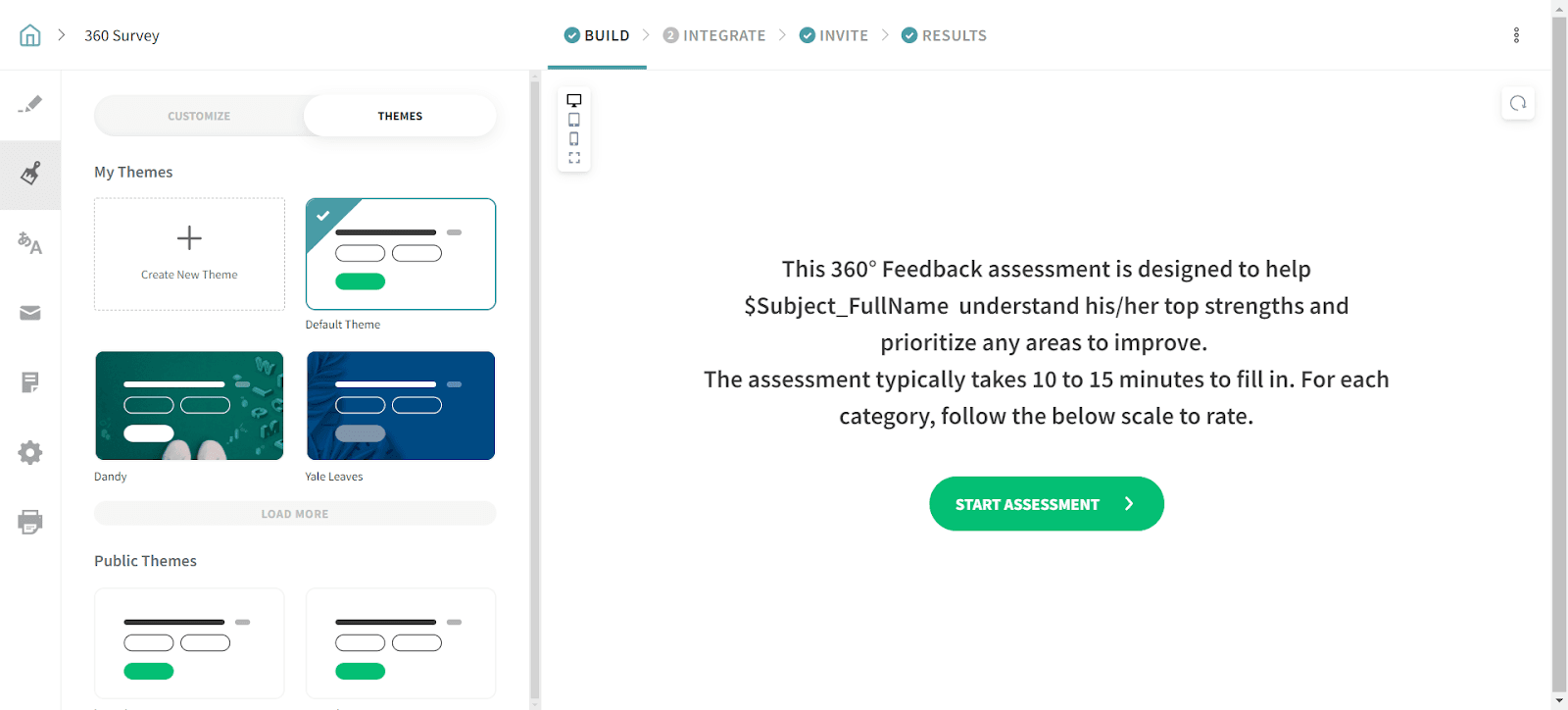Screen dimensions: 1568x710
Task: Open the translation languages icon
Action: 30,243
